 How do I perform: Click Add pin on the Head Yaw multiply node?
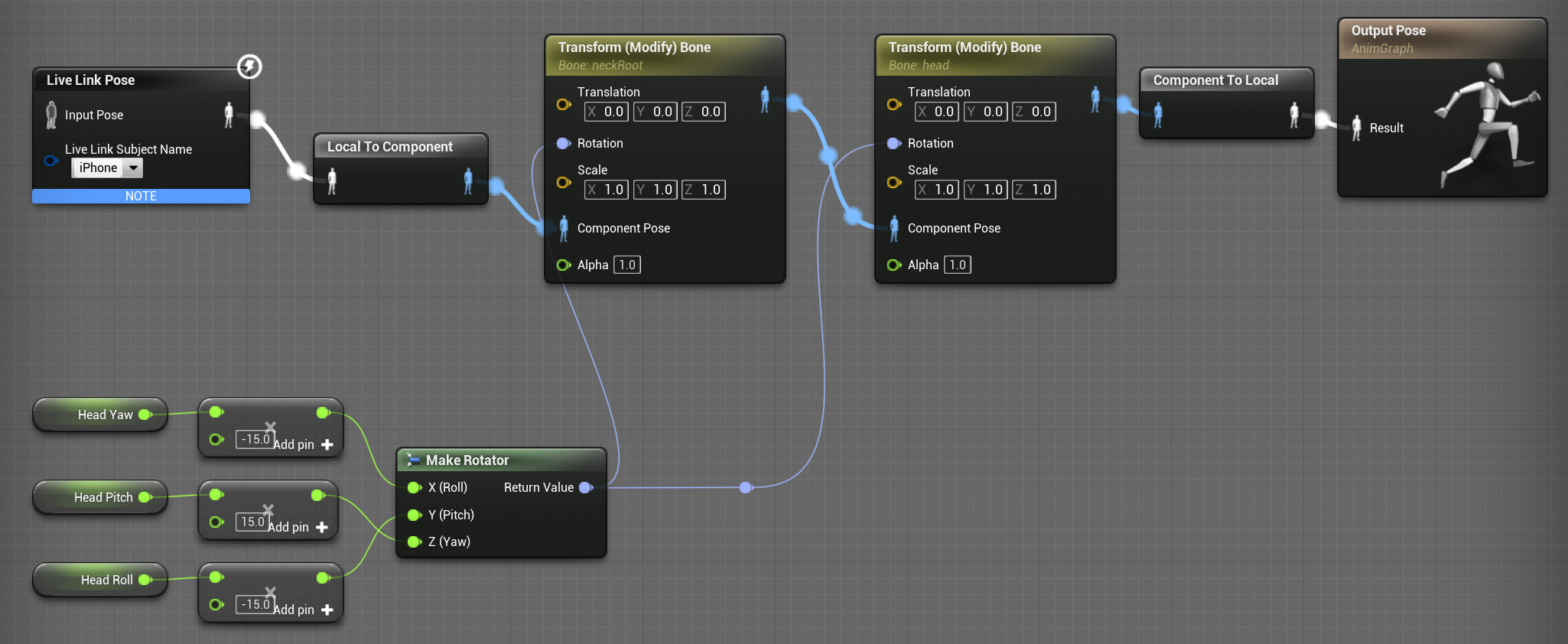(304, 444)
